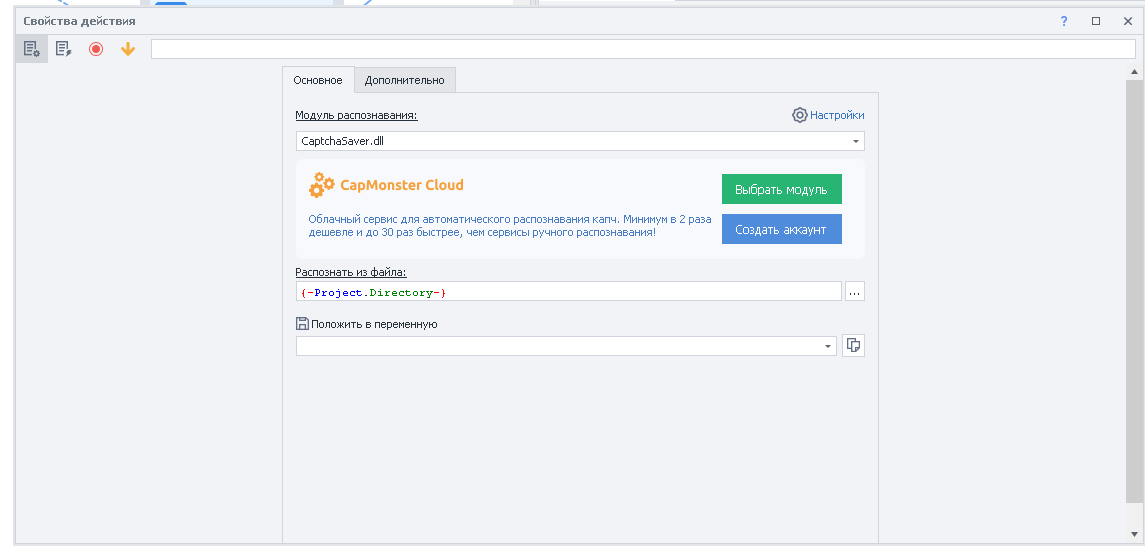1145x546 pixels.
Task: Open the Настройки link
Action: [x=837, y=115]
